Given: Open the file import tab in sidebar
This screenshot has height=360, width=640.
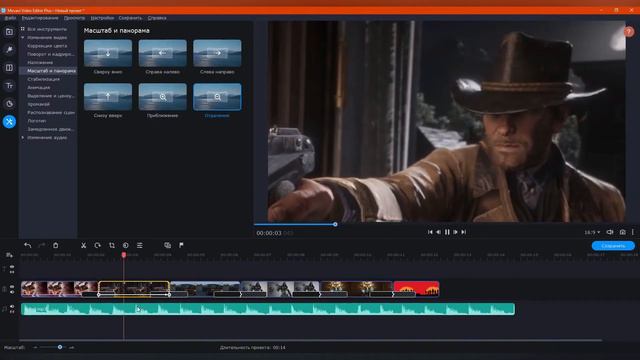Looking at the screenshot, I should click(x=9, y=32).
